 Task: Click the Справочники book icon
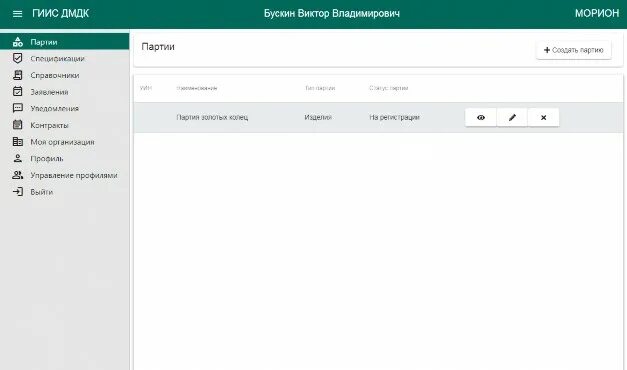click(x=18, y=75)
